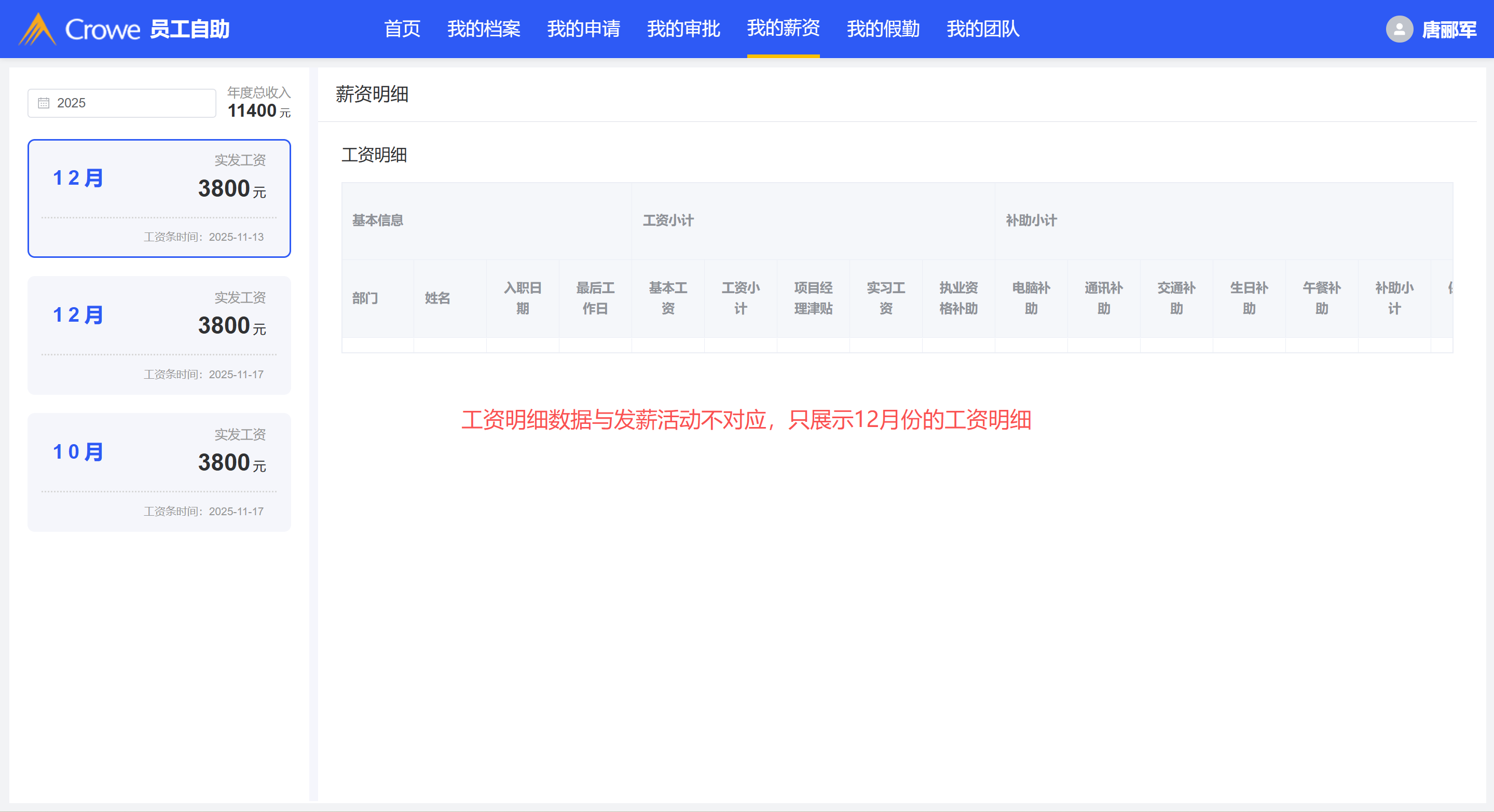Select the 12月 payslip dated 2025-11-17

click(159, 335)
